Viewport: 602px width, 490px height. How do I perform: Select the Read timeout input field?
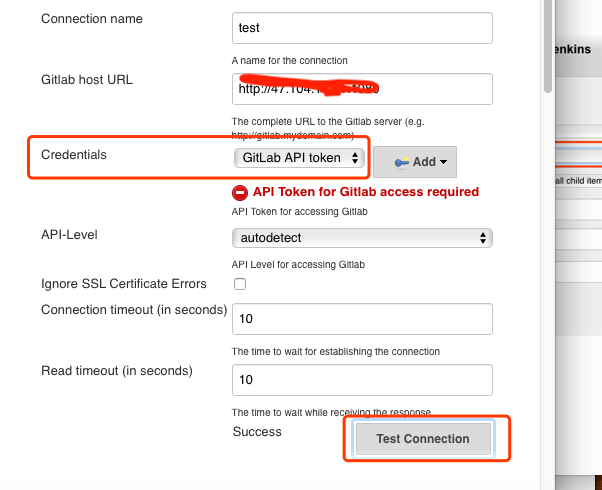pyautogui.click(x=362, y=380)
